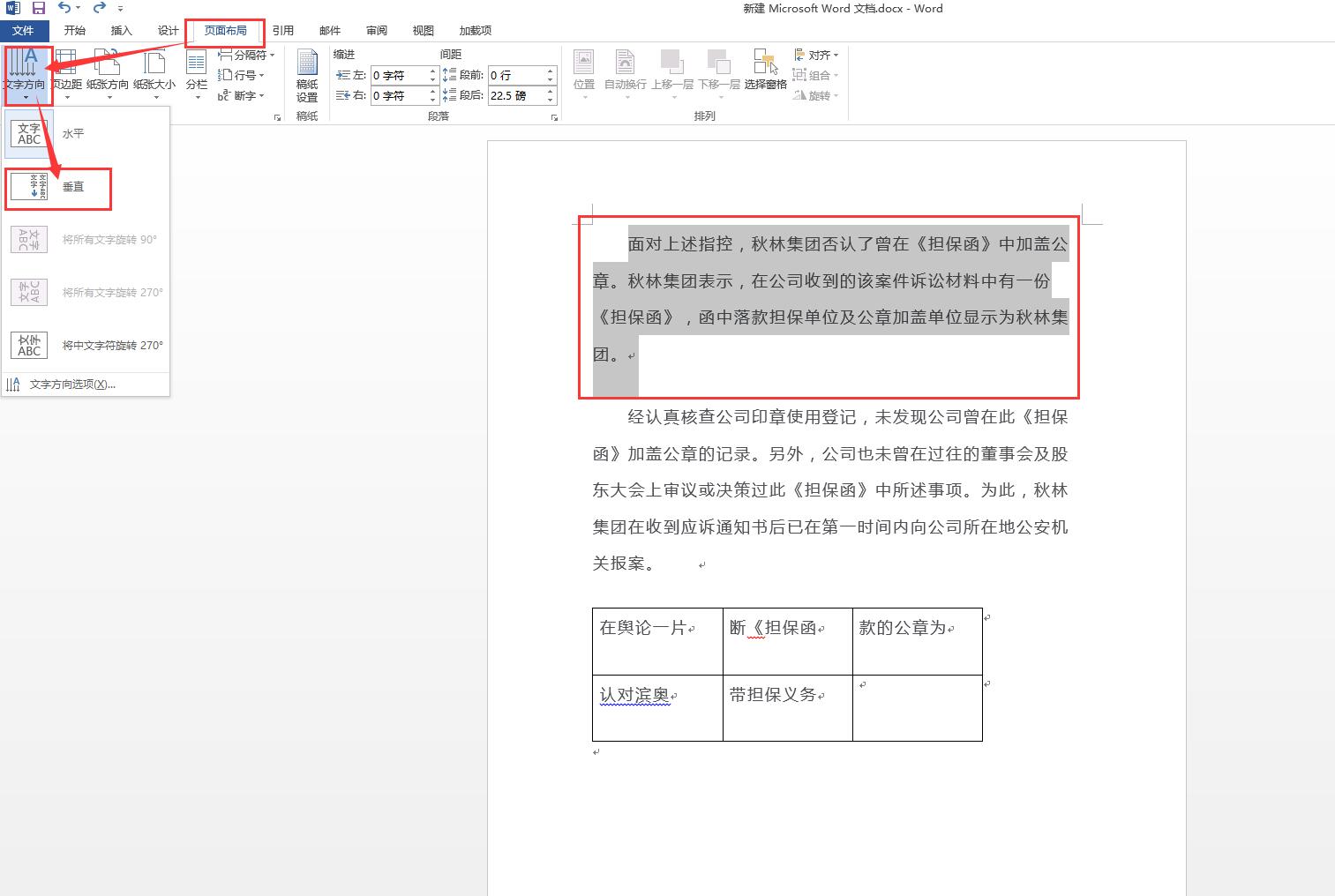Expand the 行号 line numbers dropdown
Screen dimensions: 1335x896
[x=242, y=75]
